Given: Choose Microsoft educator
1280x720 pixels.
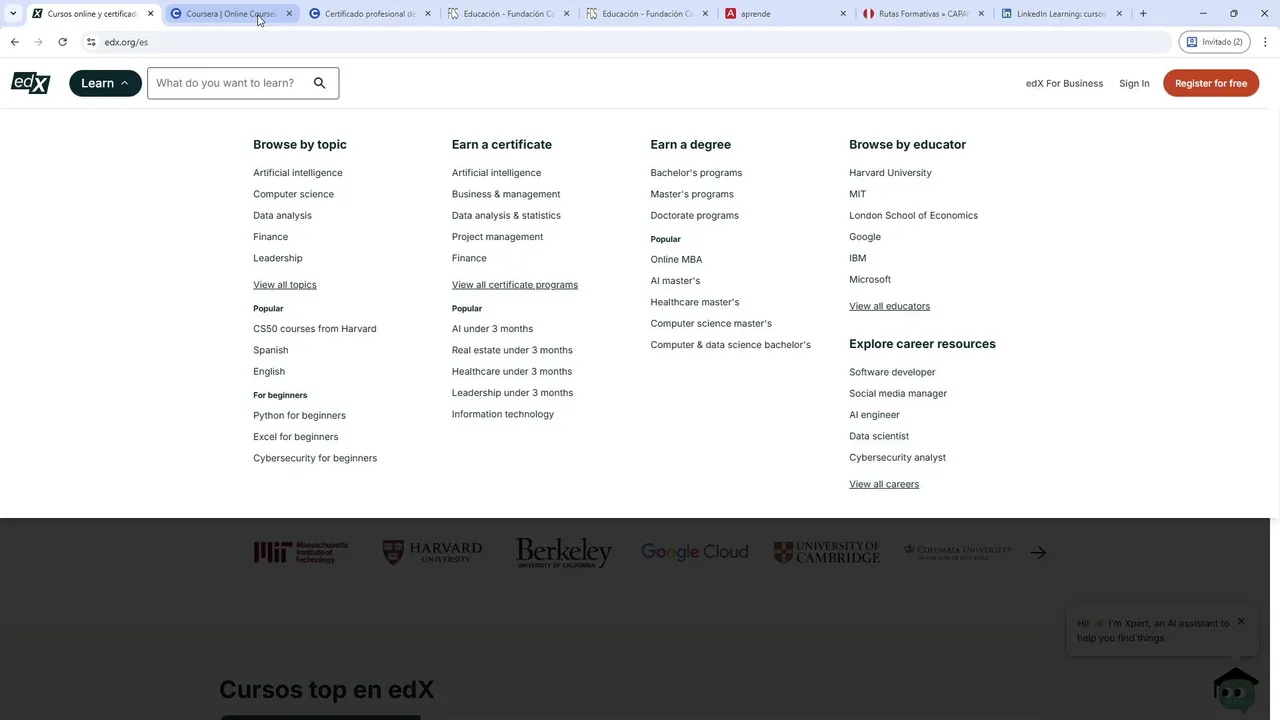Looking at the screenshot, I should (870, 280).
